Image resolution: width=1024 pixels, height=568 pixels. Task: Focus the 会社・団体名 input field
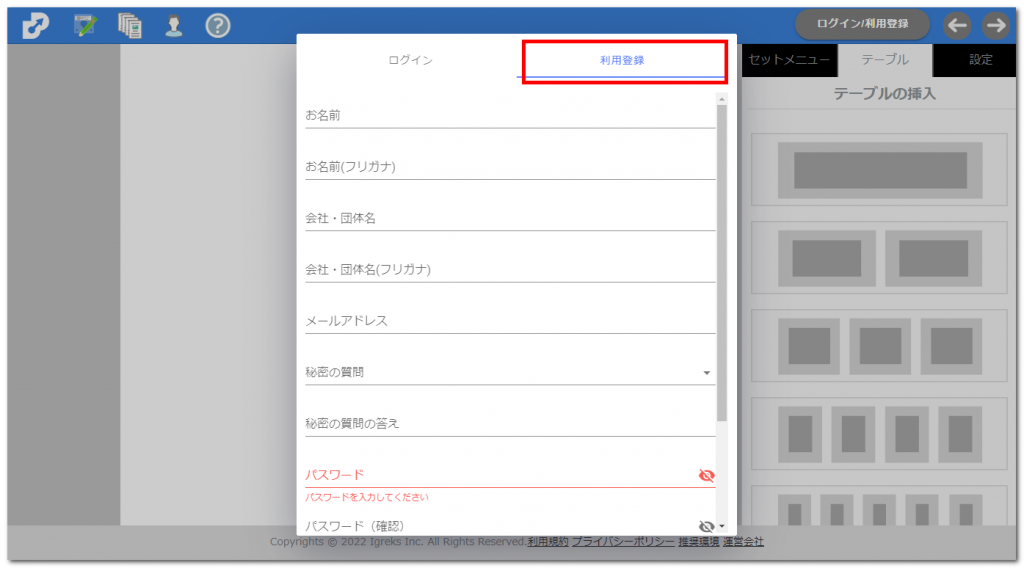coord(510,218)
